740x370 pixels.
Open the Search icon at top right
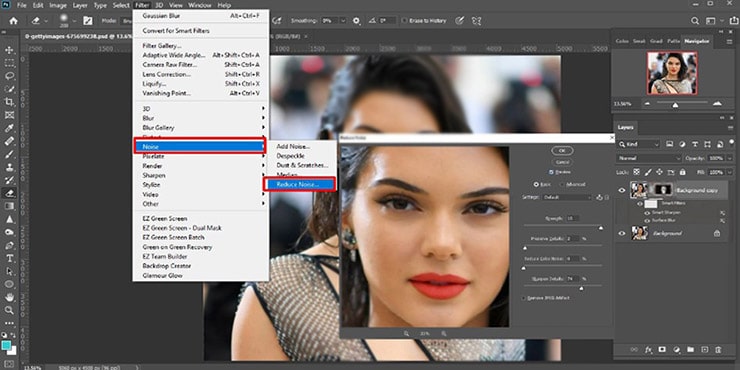click(x=695, y=21)
